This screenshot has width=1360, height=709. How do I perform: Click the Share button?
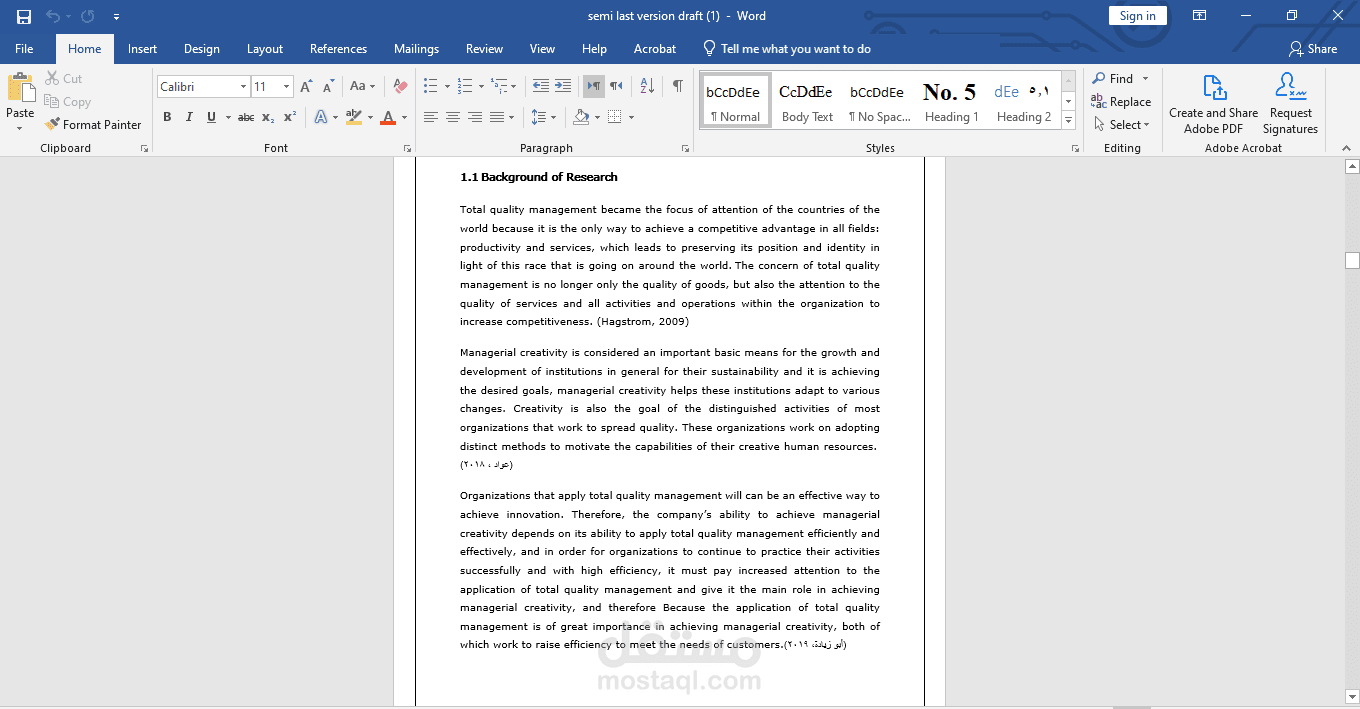(x=1313, y=49)
